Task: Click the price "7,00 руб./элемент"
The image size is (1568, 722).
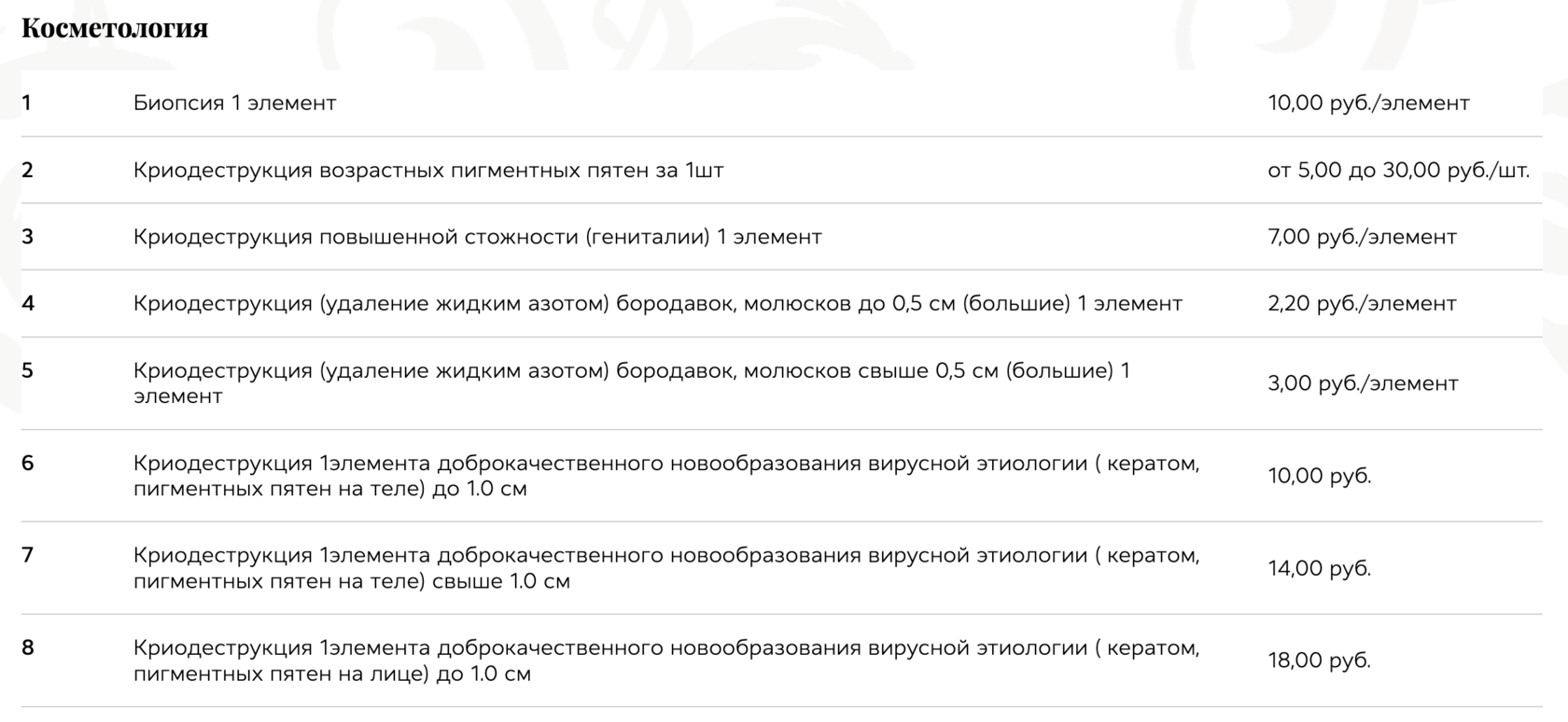Action: pyautogui.click(x=1361, y=237)
